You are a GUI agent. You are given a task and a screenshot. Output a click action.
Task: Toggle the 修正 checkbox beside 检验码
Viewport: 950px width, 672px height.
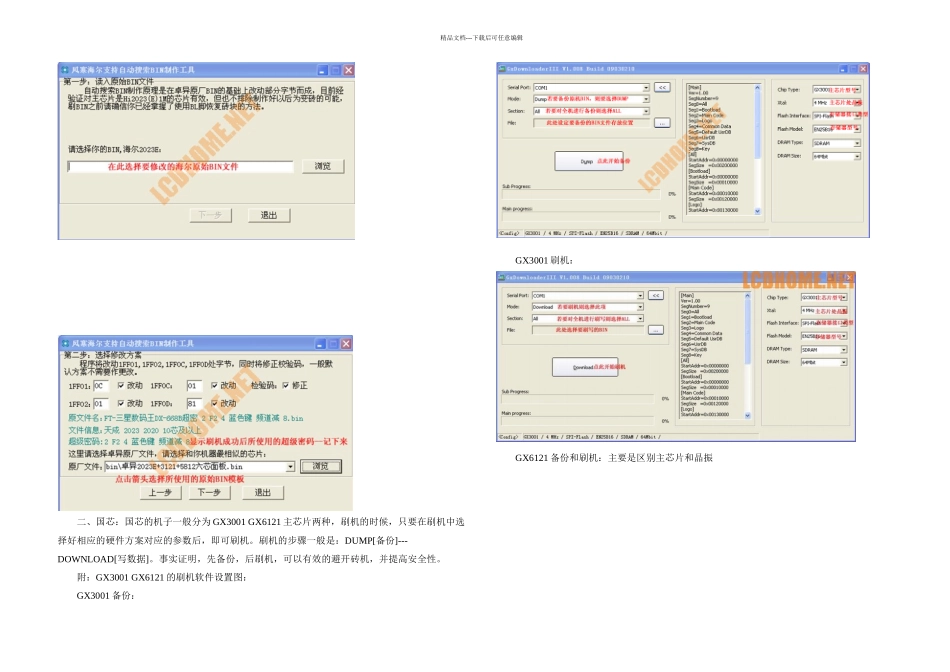point(285,385)
